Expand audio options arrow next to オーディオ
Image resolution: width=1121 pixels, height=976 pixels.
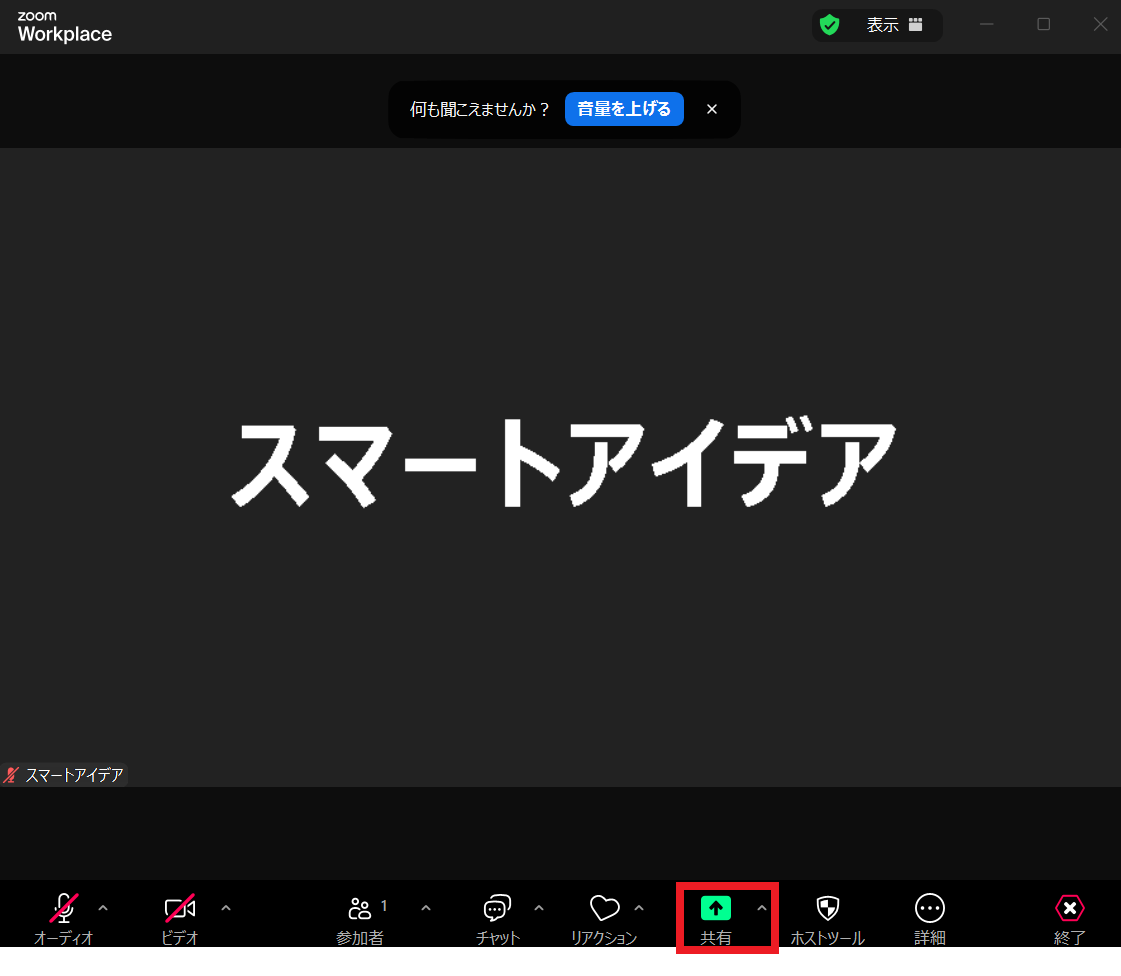point(103,908)
